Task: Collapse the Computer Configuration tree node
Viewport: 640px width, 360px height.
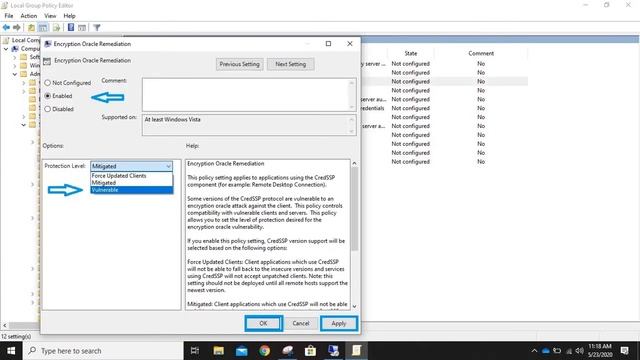Action: tap(6, 49)
